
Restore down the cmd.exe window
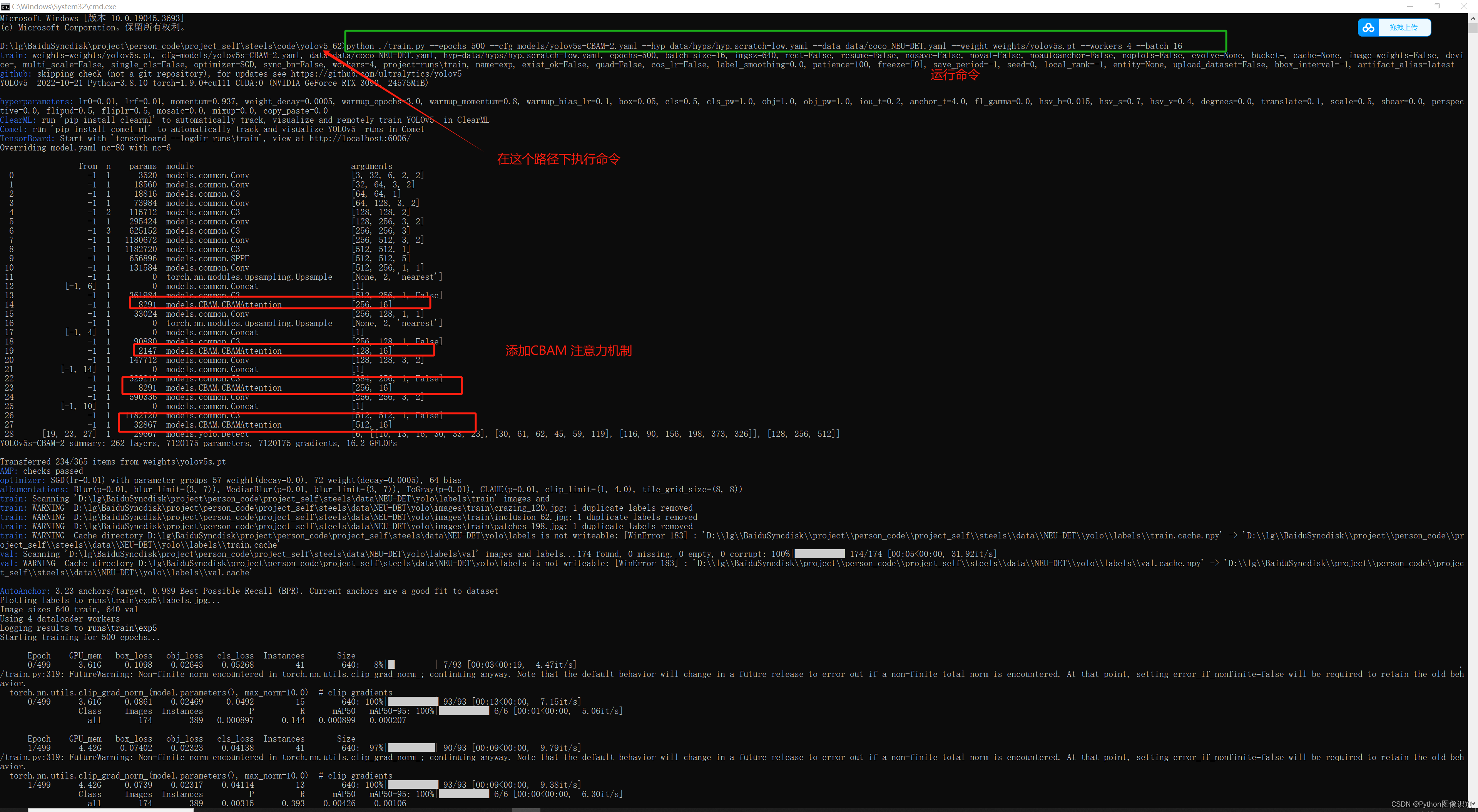point(1437,6)
